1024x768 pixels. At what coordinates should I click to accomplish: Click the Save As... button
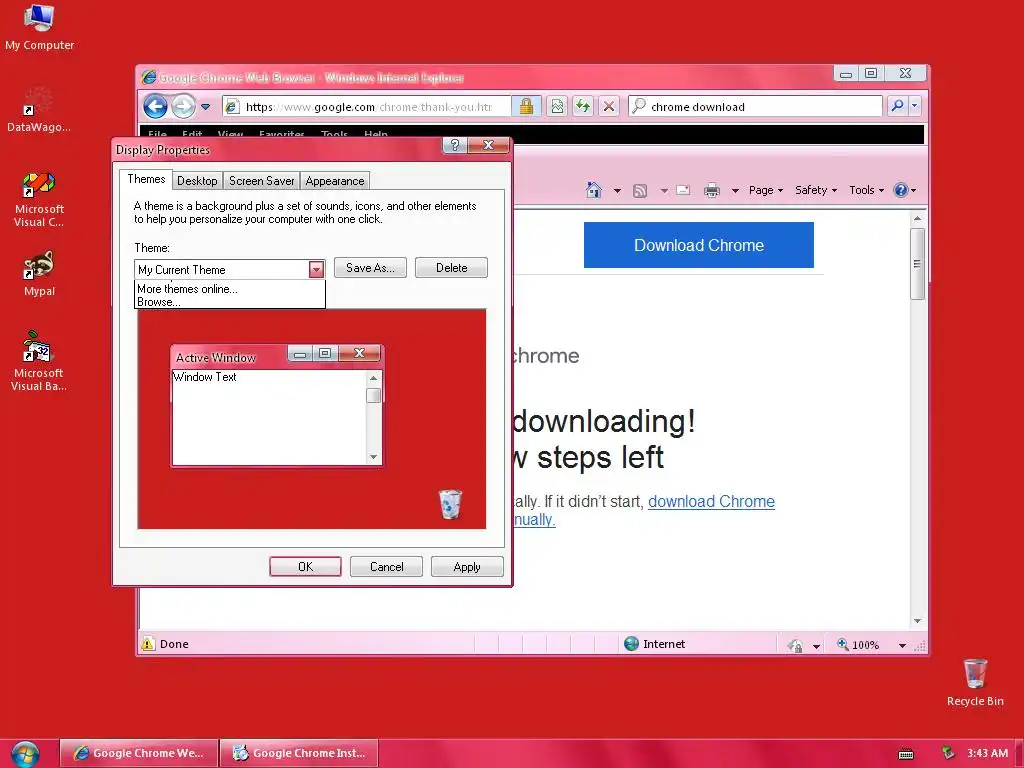coord(370,268)
